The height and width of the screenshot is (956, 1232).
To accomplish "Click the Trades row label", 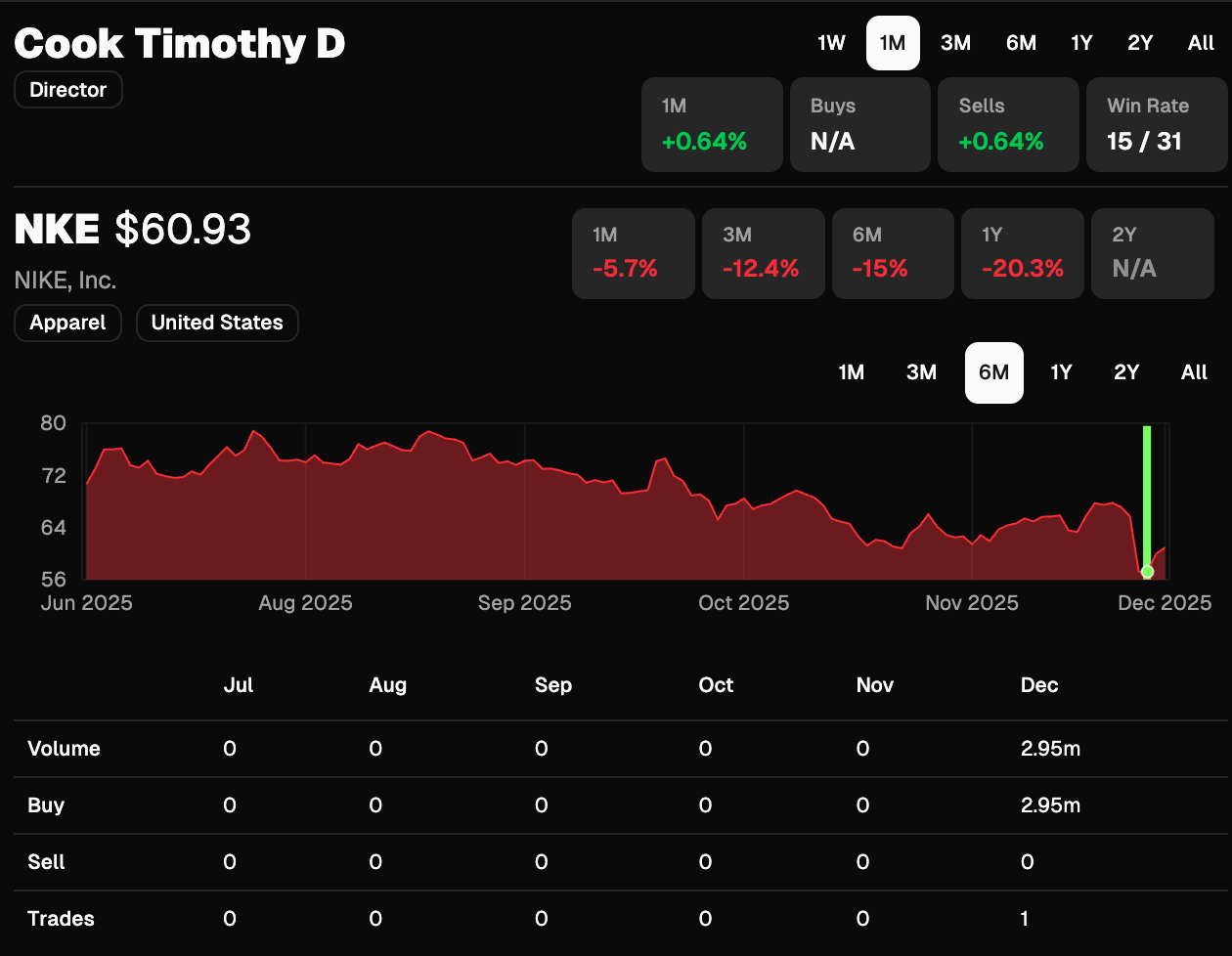I will click(61, 919).
